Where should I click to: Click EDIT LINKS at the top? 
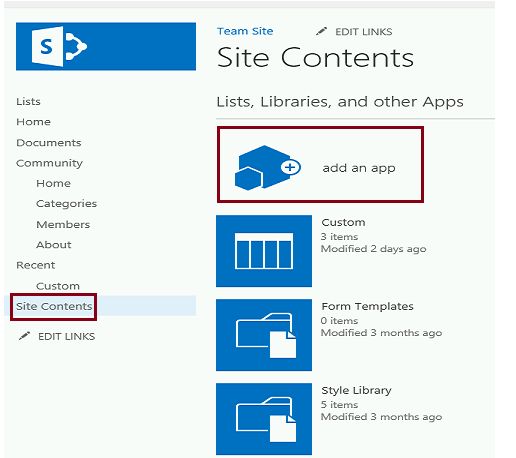pos(364,32)
